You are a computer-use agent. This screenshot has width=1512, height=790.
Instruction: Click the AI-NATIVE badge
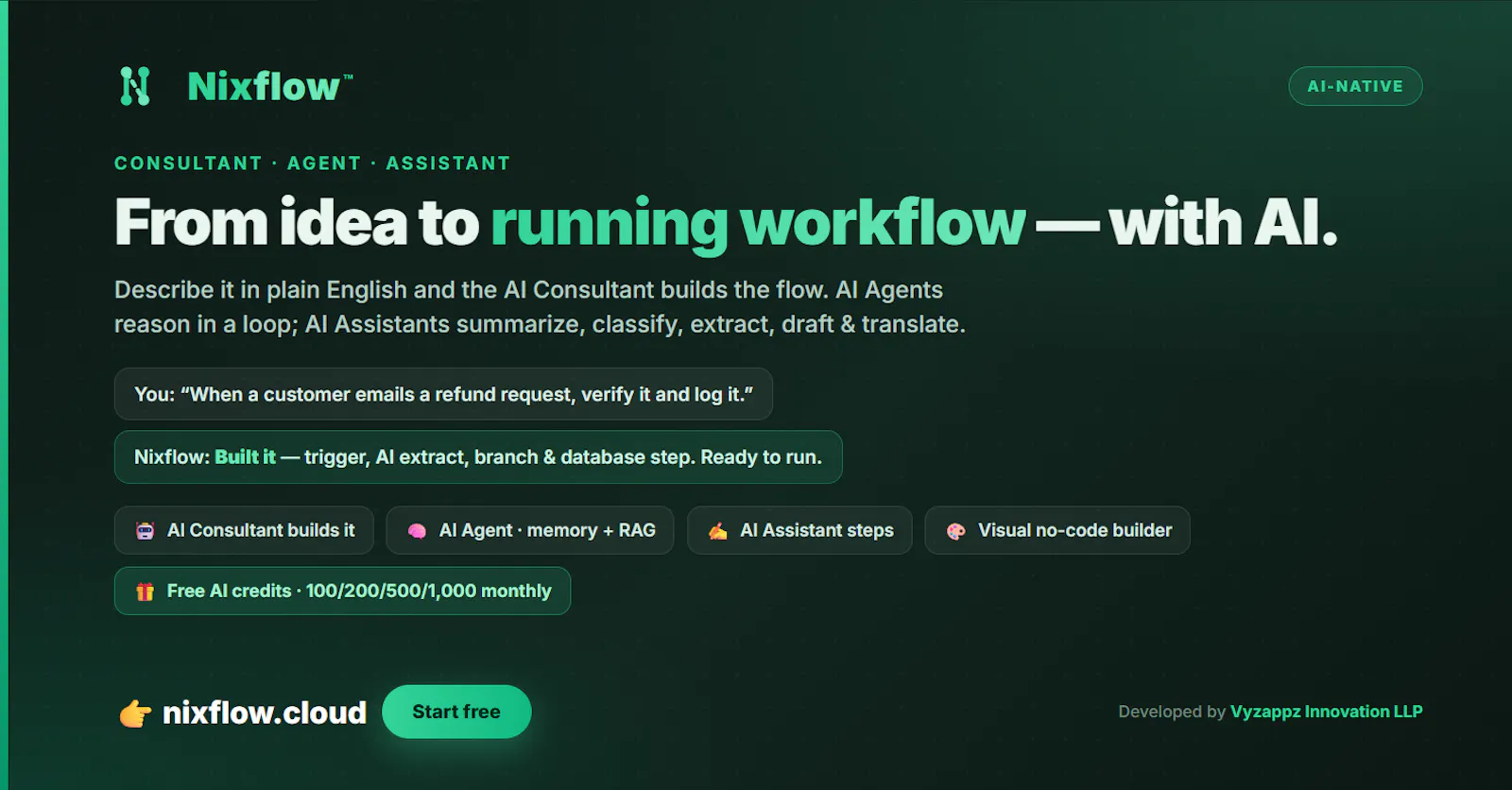(1355, 86)
